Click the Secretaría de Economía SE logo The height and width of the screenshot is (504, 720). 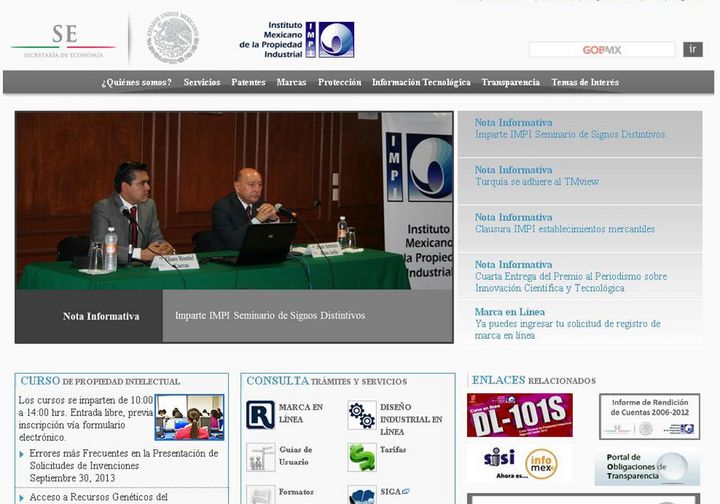(64, 40)
